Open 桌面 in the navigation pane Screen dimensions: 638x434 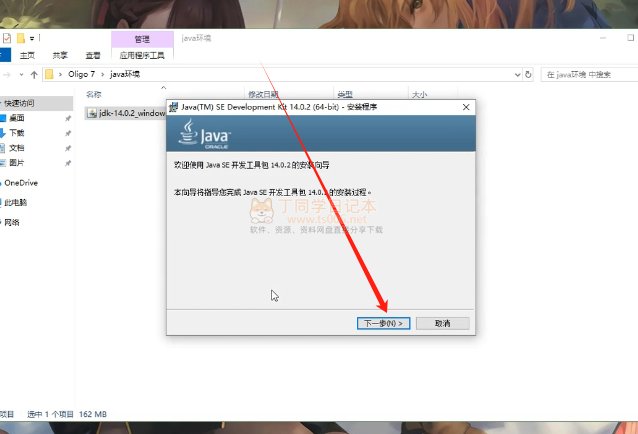(17, 118)
